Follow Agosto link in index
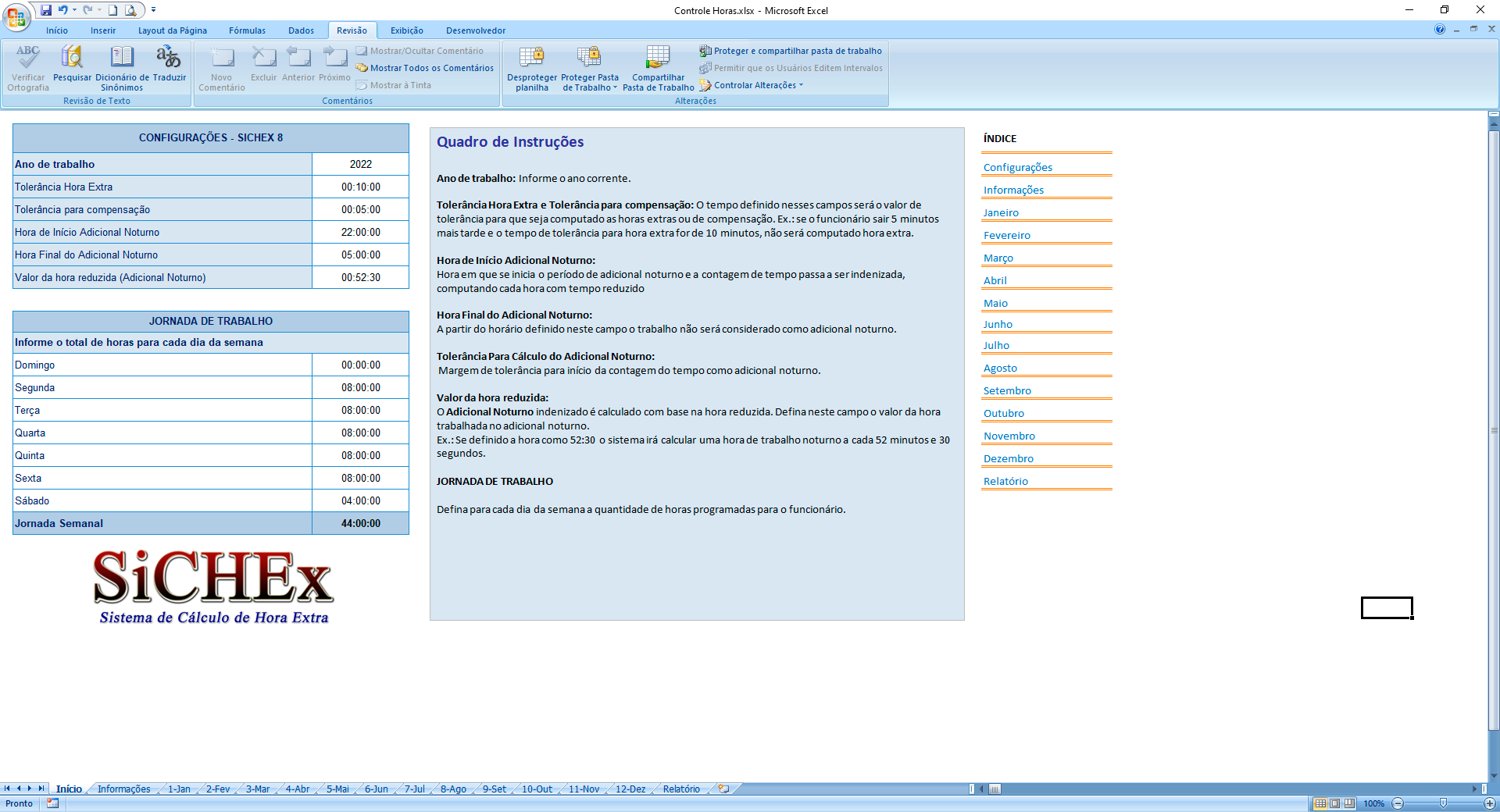The image size is (1500, 812). pyautogui.click(x=1000, y=368)
